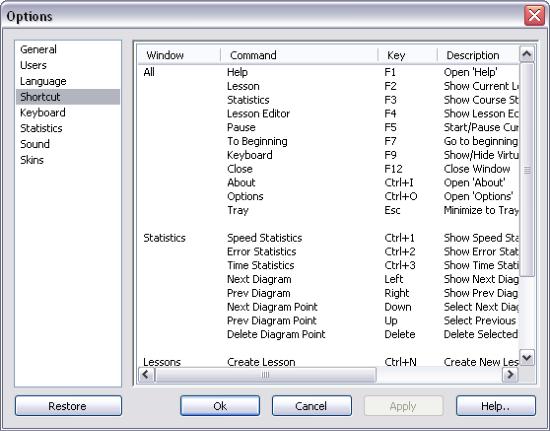Select the Statistics command with F3 key
This screenshot has height=431, width=550.
[x=248, y=100]
